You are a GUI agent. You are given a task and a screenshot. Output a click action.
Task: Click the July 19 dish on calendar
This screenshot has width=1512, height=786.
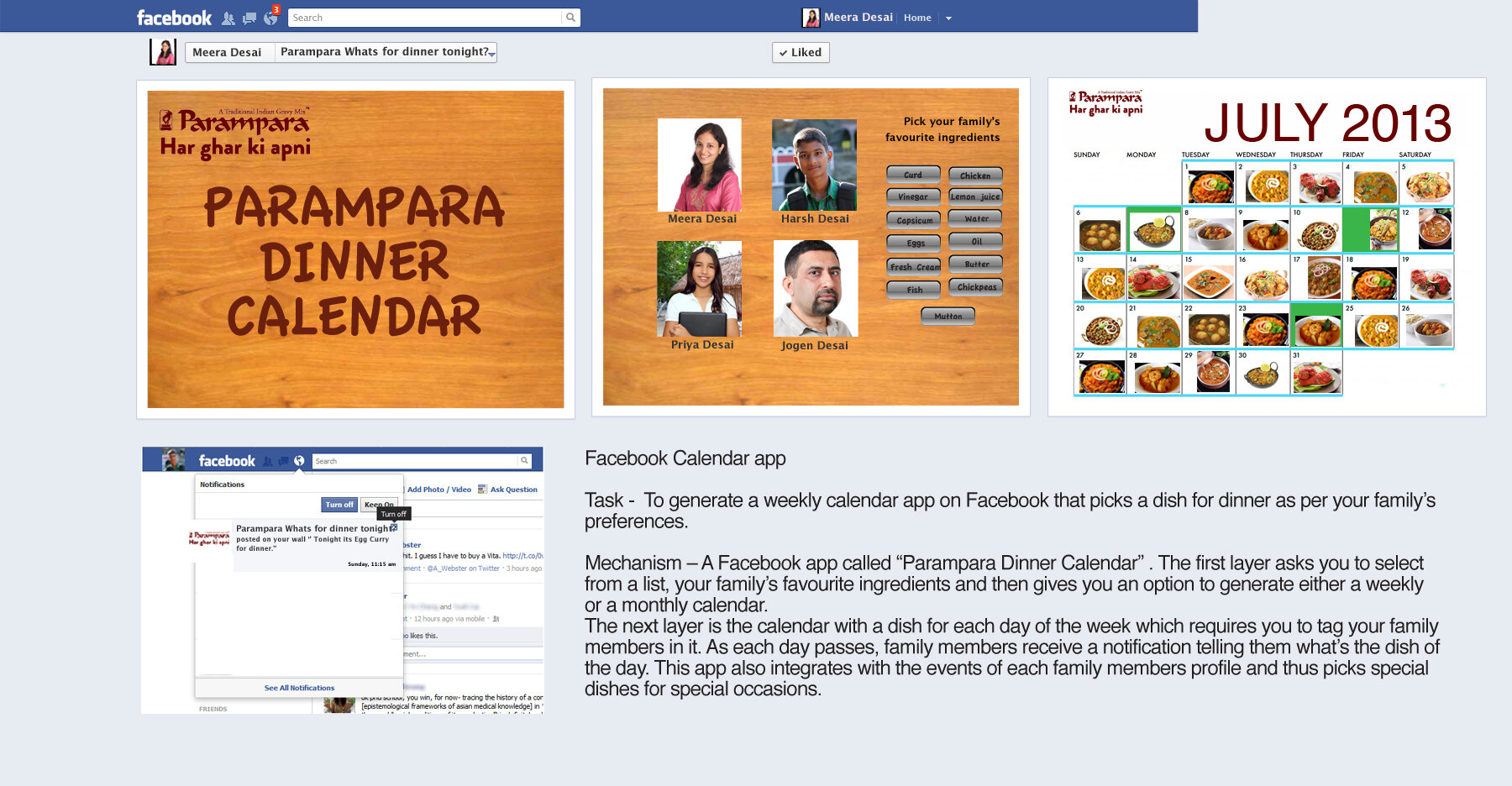(1431, 284)
